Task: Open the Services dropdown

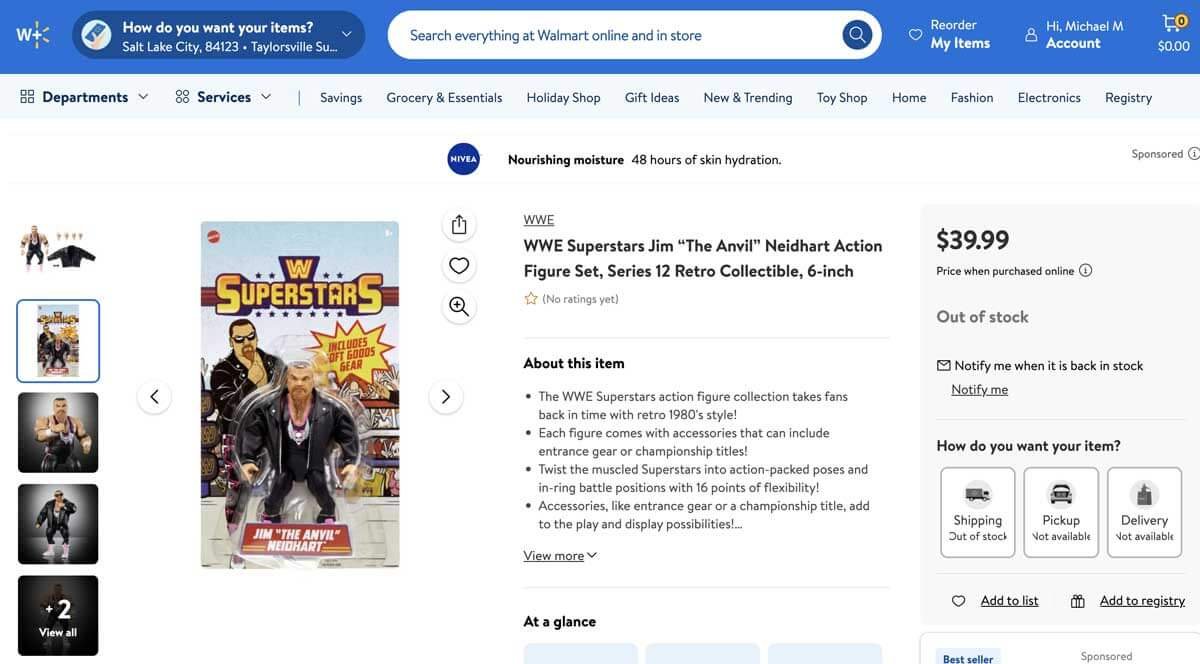Action: pos(223,97)
